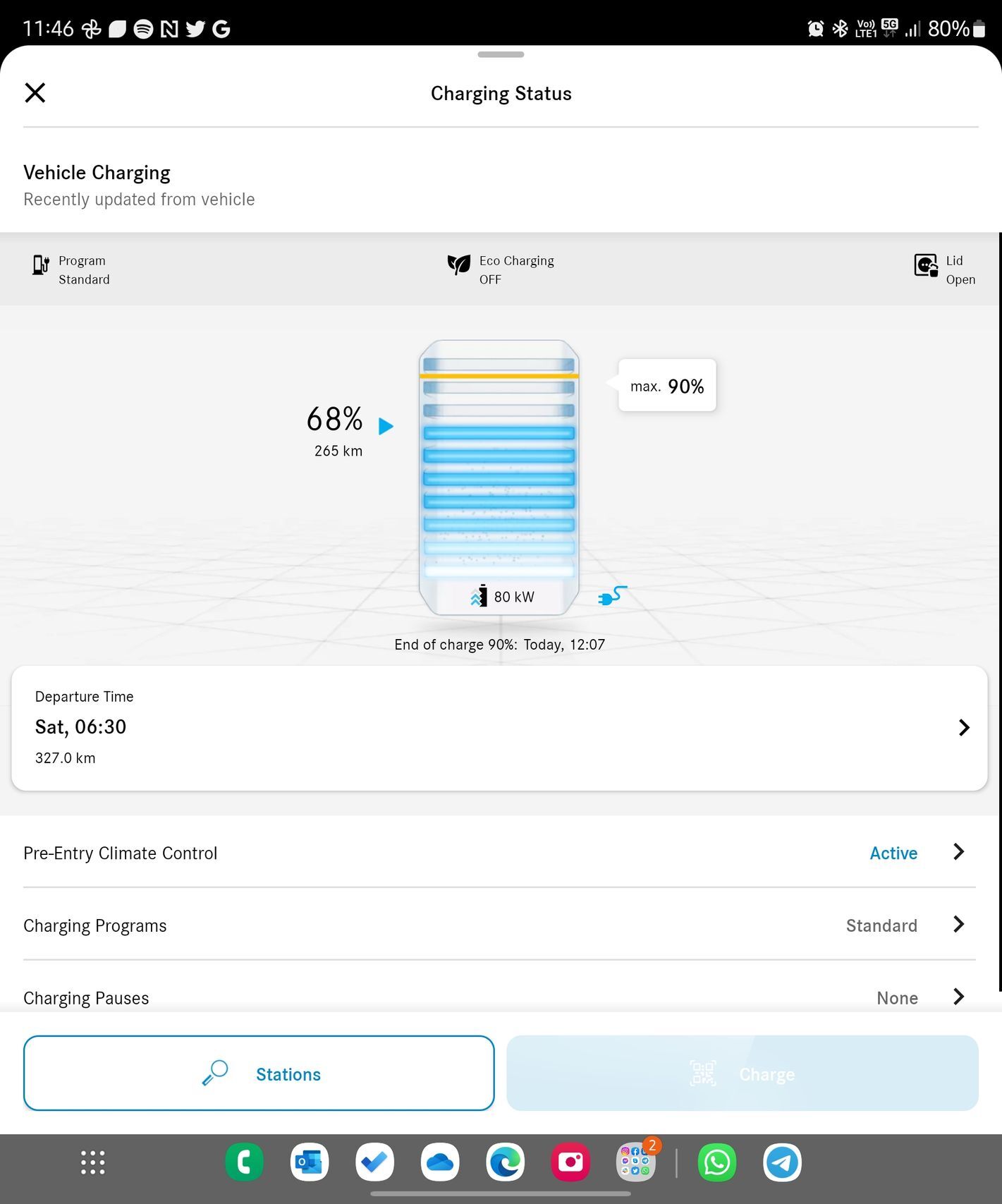Open Telegram from the dock
1002x1204 pixels.
782,1162
